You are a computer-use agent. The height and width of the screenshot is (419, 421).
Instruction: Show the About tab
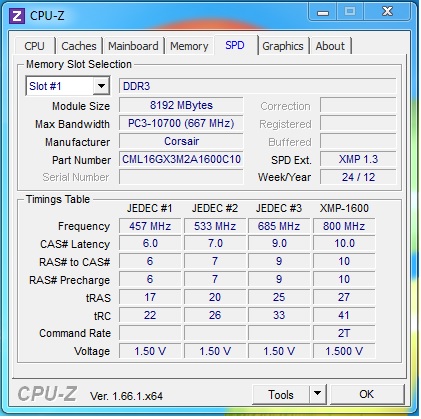click(330, 46)
